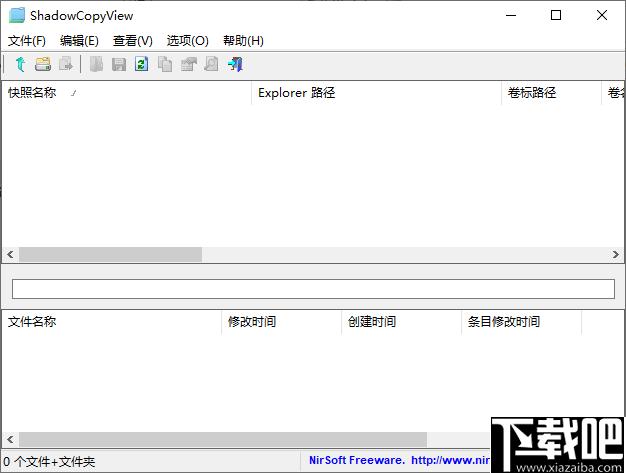Minimize the ShadowCopyView window
Viewport: 626px width, 473px height.
pos(511,15)
